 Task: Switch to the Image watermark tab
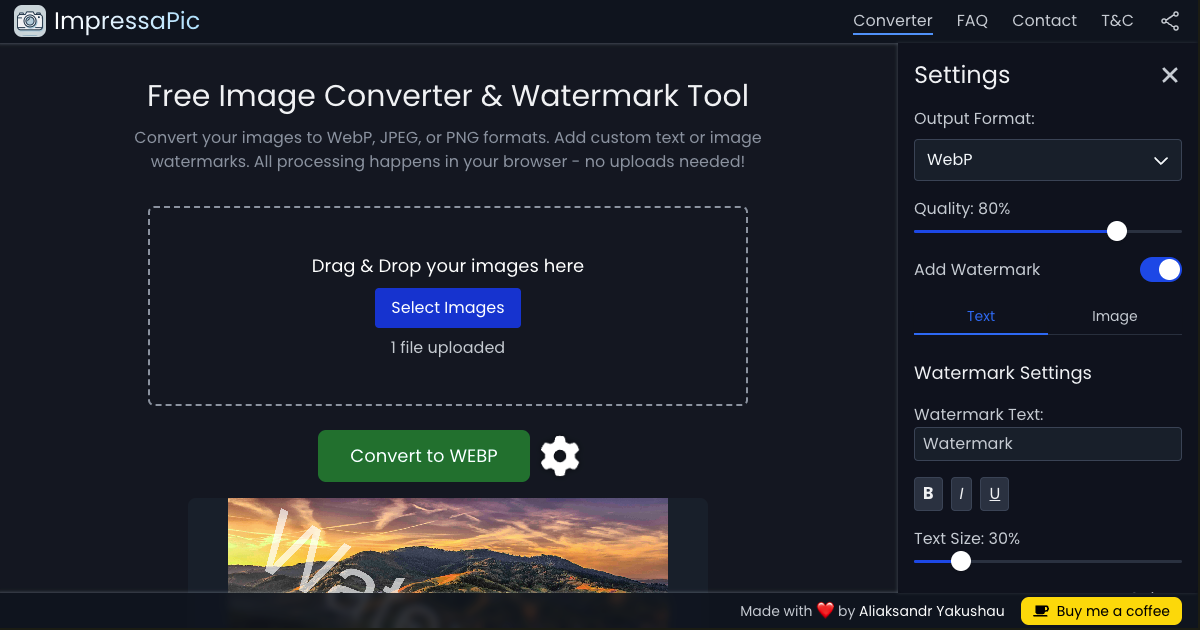click(x=1114, y=316)
